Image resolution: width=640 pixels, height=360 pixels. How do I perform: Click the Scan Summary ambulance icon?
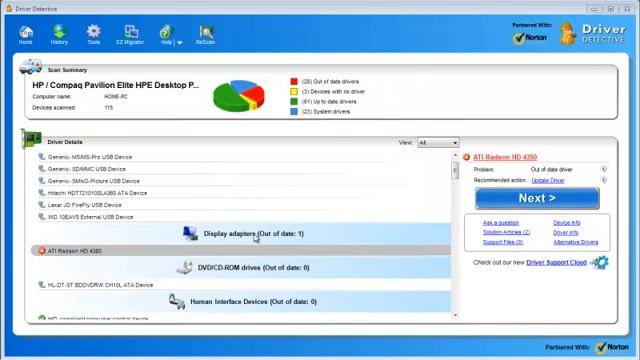pos(31,67)
